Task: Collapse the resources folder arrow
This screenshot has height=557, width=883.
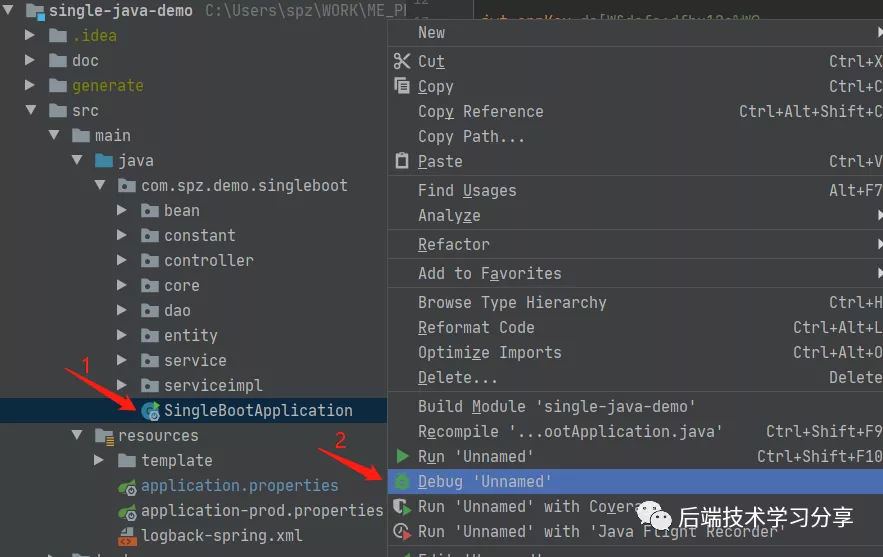Action: (77, 435)
